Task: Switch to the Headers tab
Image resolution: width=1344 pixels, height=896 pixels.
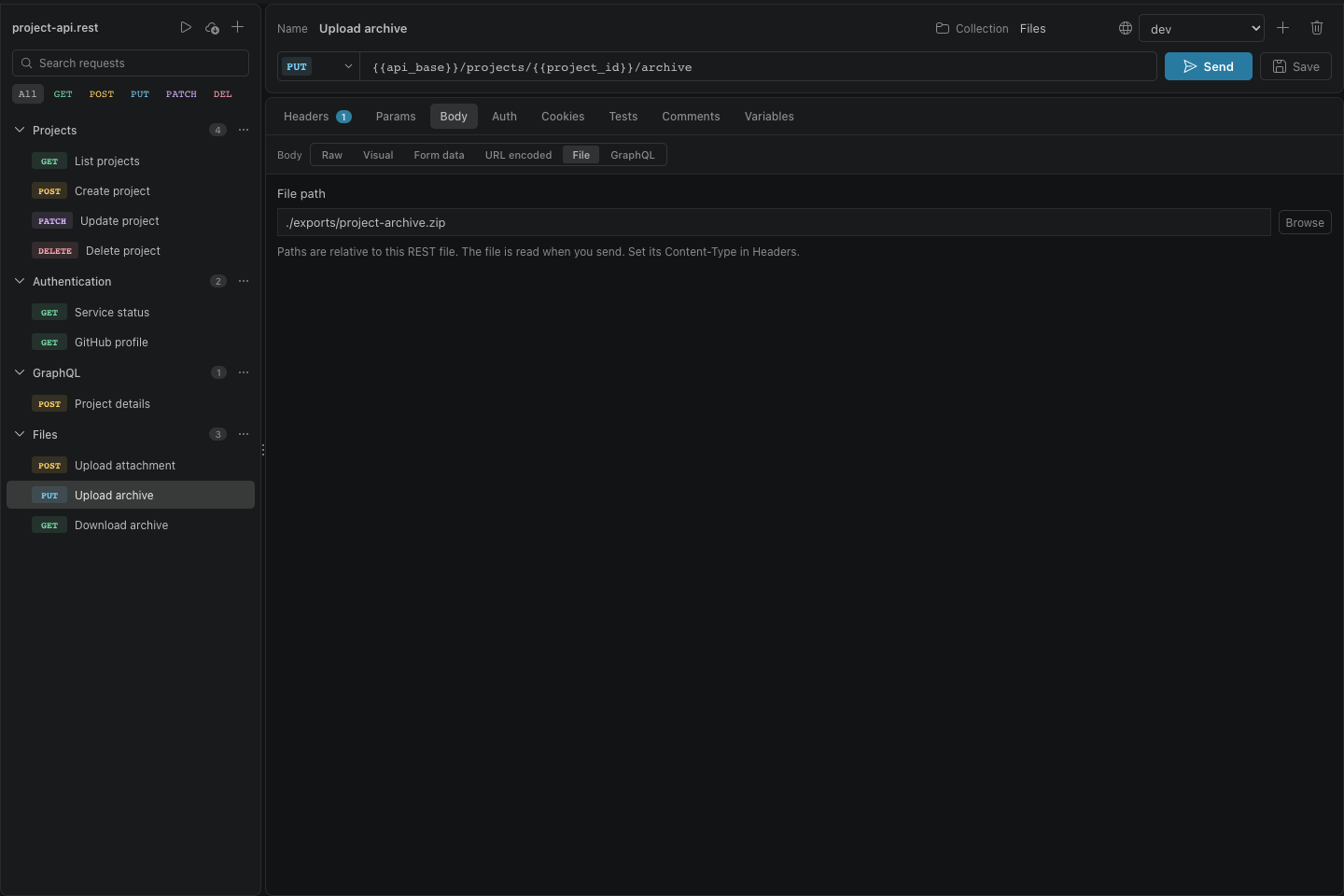Action: pyautogui.click(x=317, y=117)
